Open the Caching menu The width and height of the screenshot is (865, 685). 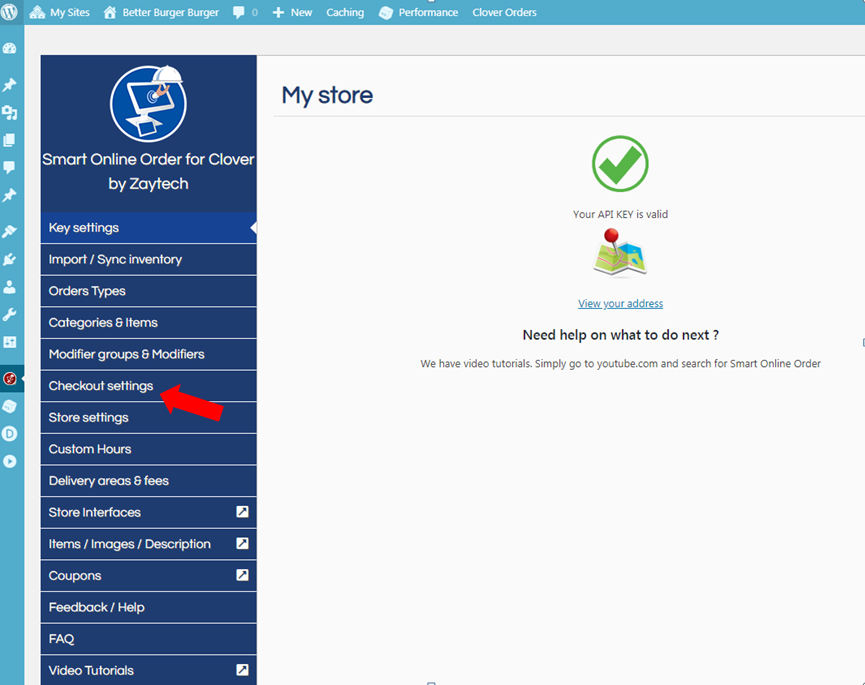[x=345, y=12]
